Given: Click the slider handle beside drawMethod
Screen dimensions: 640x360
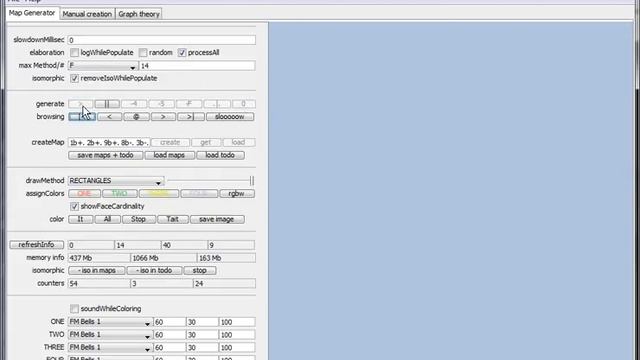Looking at the screenshot, I should pyautogui.click(x=251, y=180).
